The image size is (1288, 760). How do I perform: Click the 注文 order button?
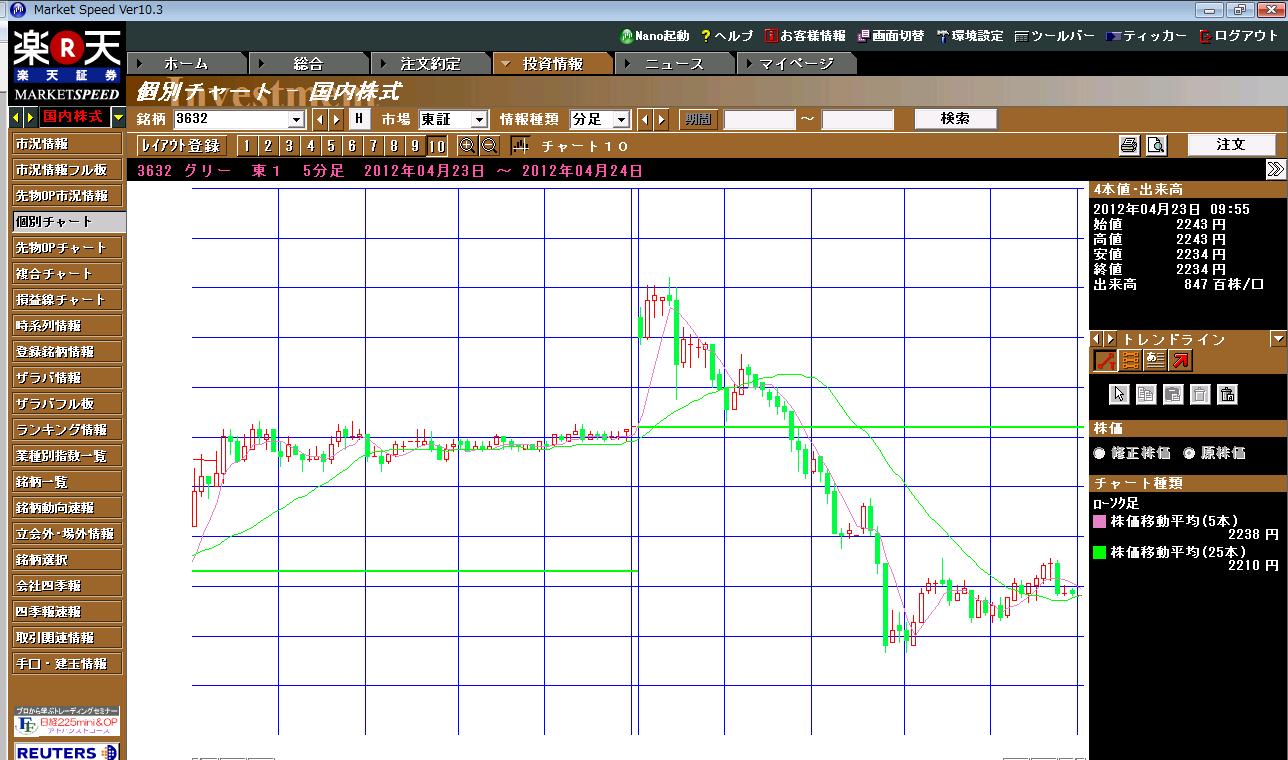[x=1231, y=145]
